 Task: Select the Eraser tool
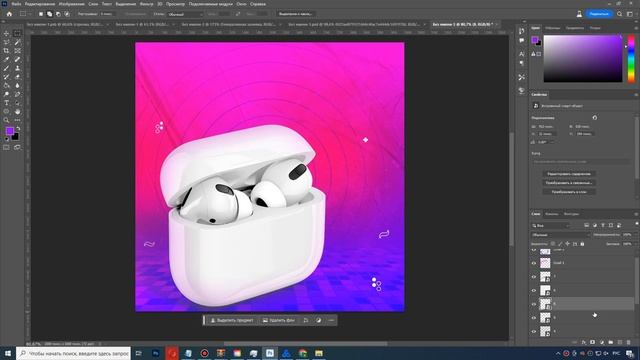[17, 77]
